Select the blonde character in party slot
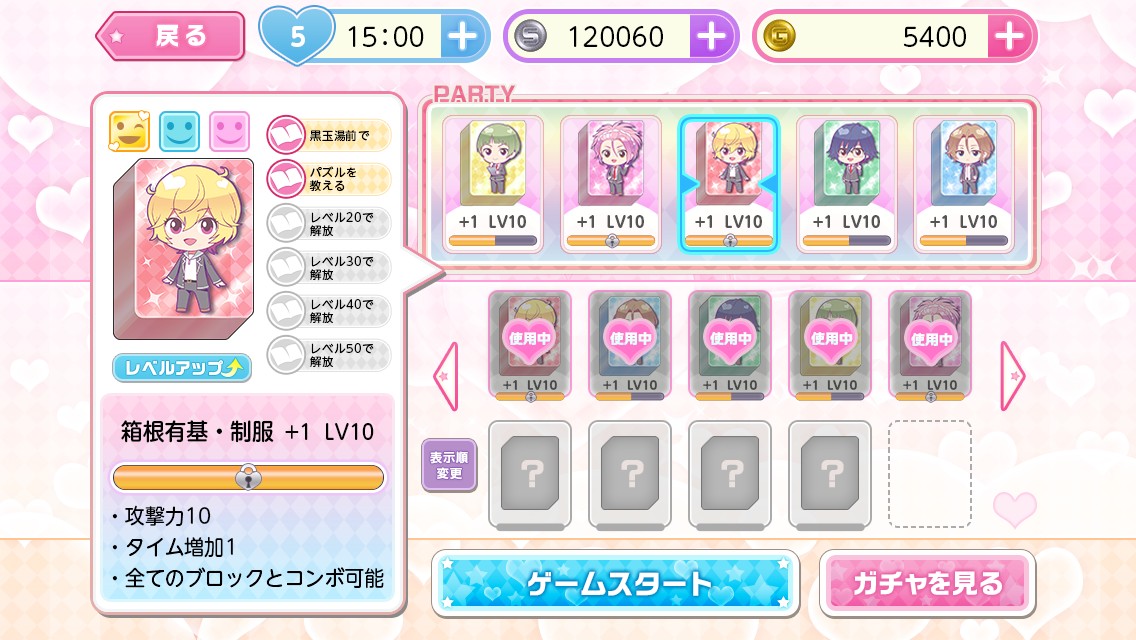Viewport: 1136px width, 640px height. click(x=729, y=184)
